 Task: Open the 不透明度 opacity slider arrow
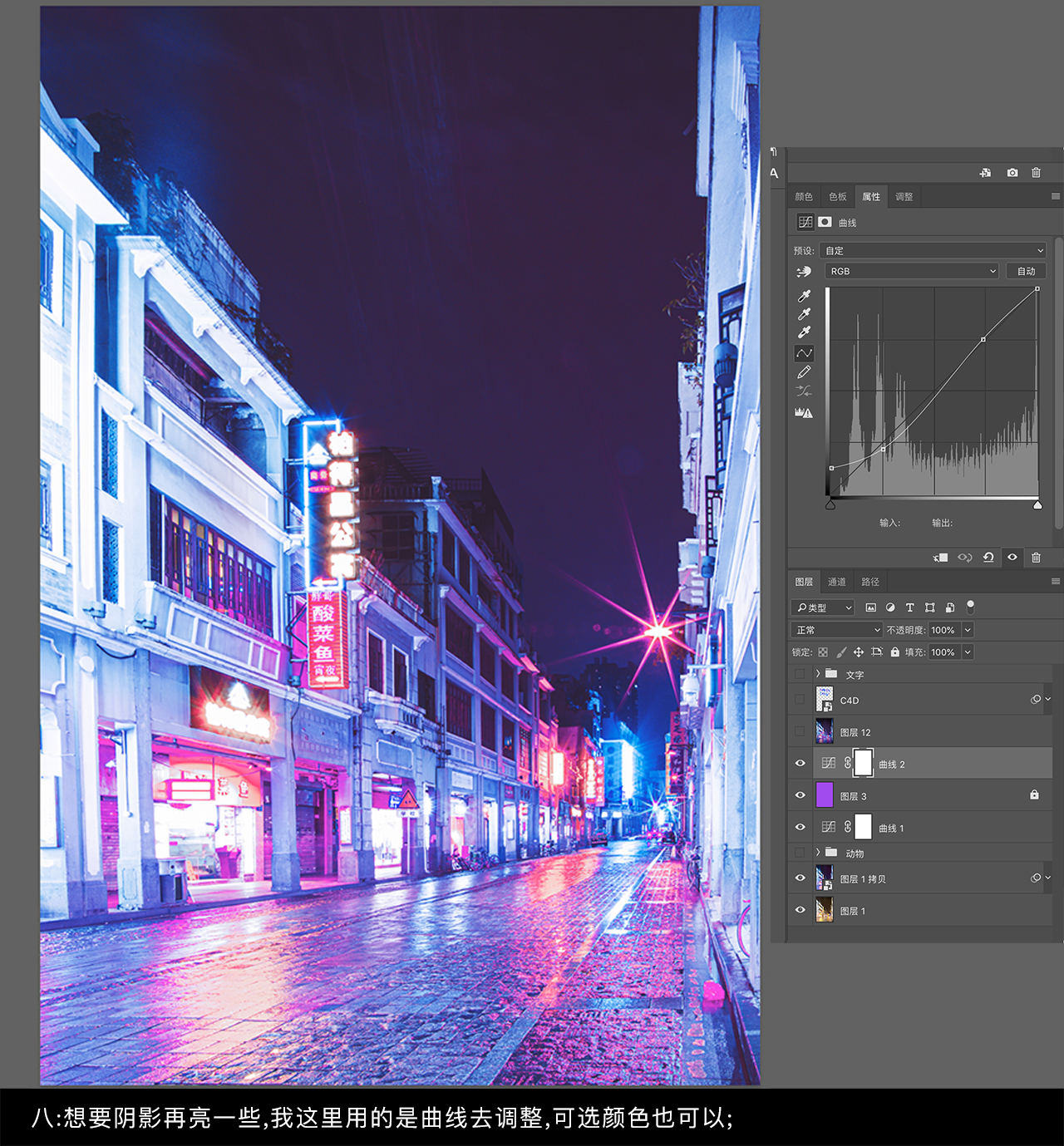(968, 630)
